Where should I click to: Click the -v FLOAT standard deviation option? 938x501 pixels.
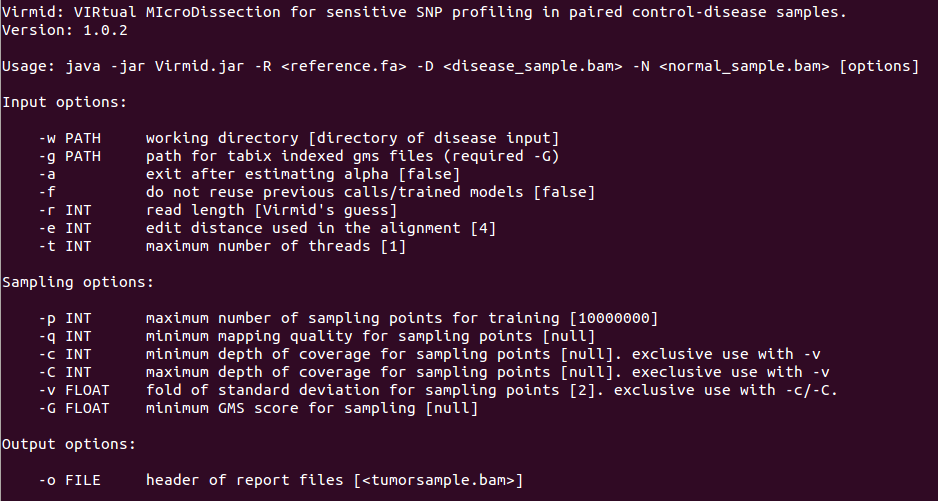coord(438,390)
